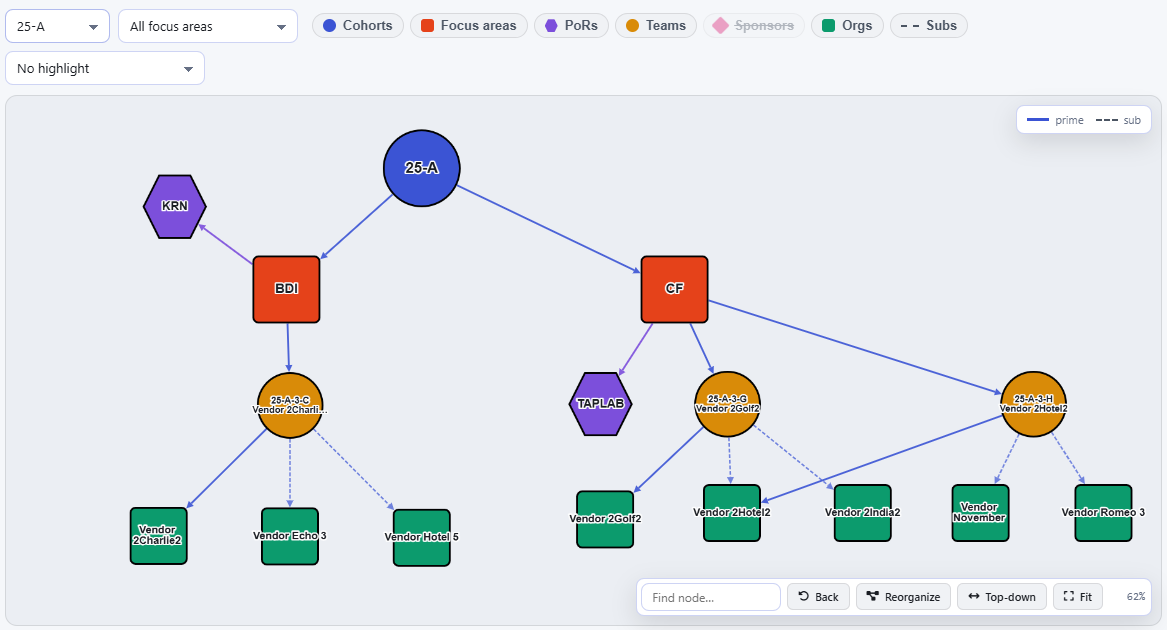Screen dimensions: 1167x630
Task: Click the Vendor 2Golf2 green org node
Action: tap(605, 519)
